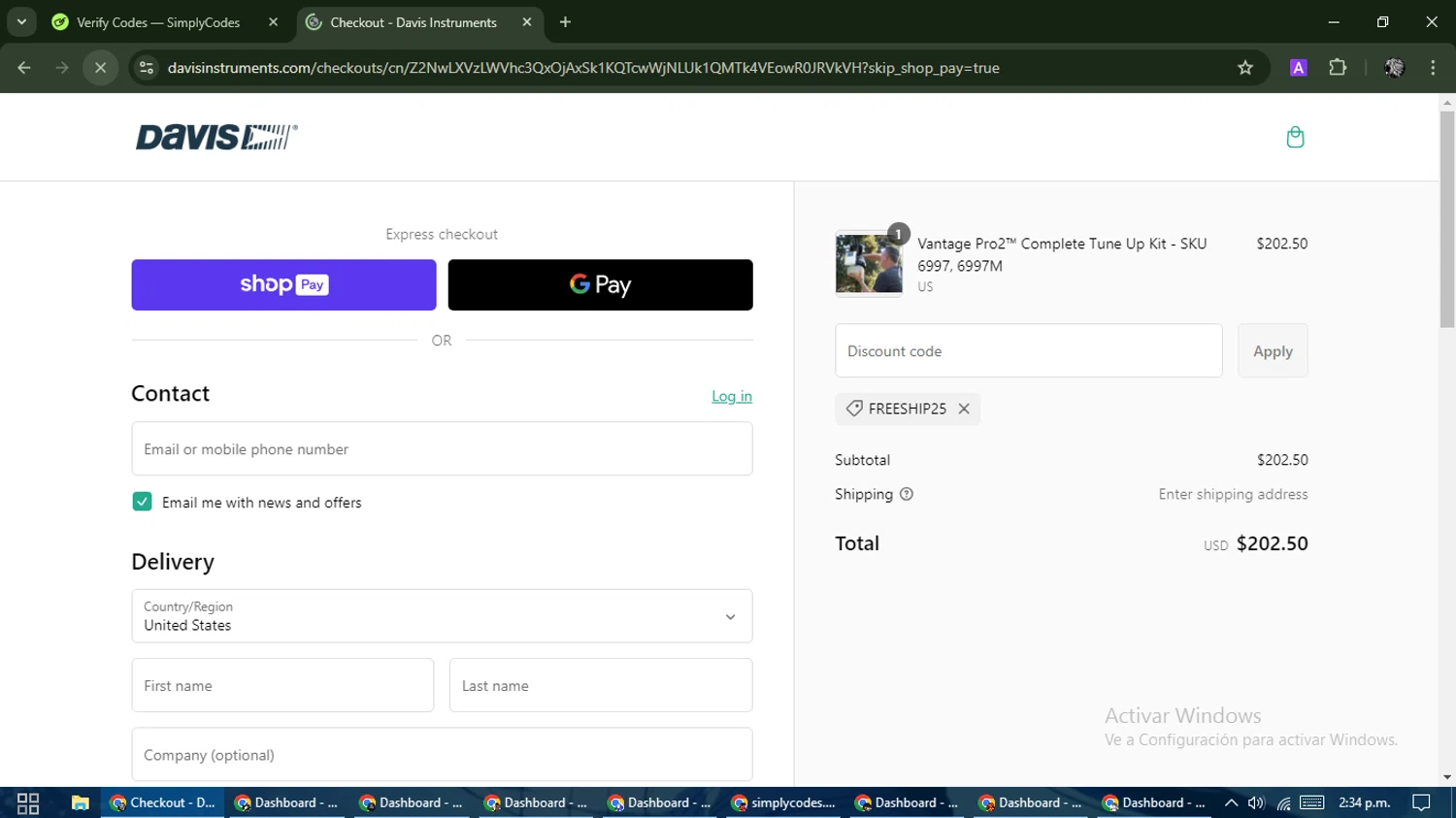Click the address bar URL
This screenshot has height=818, width=1456.
point(583,68)
